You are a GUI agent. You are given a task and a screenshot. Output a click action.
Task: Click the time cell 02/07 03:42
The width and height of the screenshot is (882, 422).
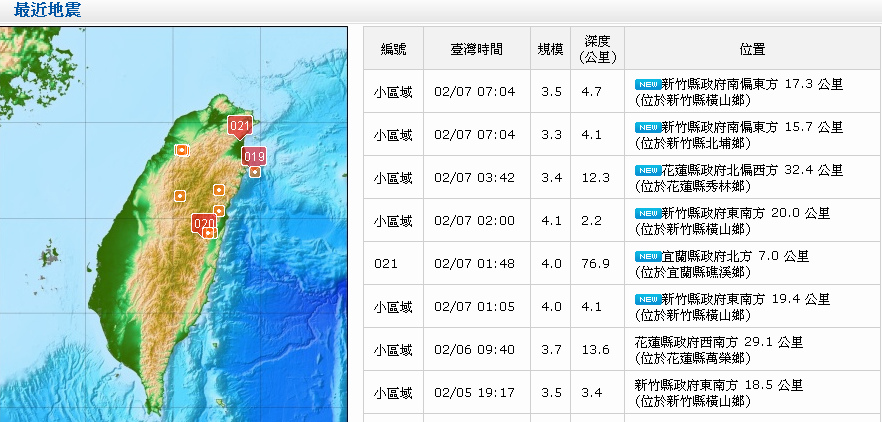(x=474, y=178)
